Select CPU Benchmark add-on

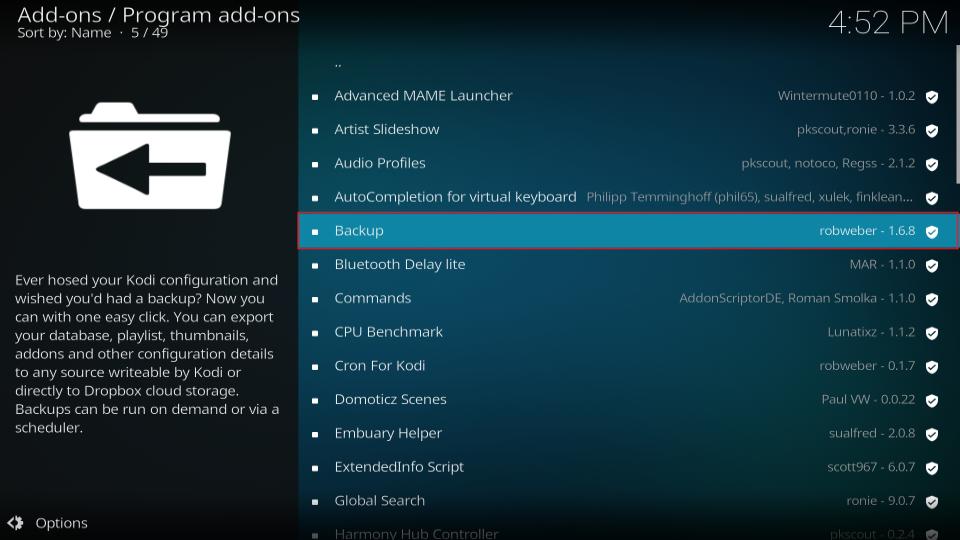click(629, 332)
